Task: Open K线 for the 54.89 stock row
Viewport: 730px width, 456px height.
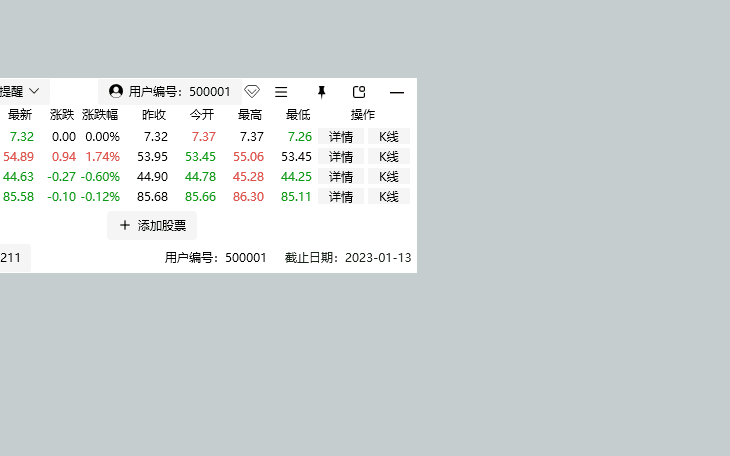Action: point(389,157)
